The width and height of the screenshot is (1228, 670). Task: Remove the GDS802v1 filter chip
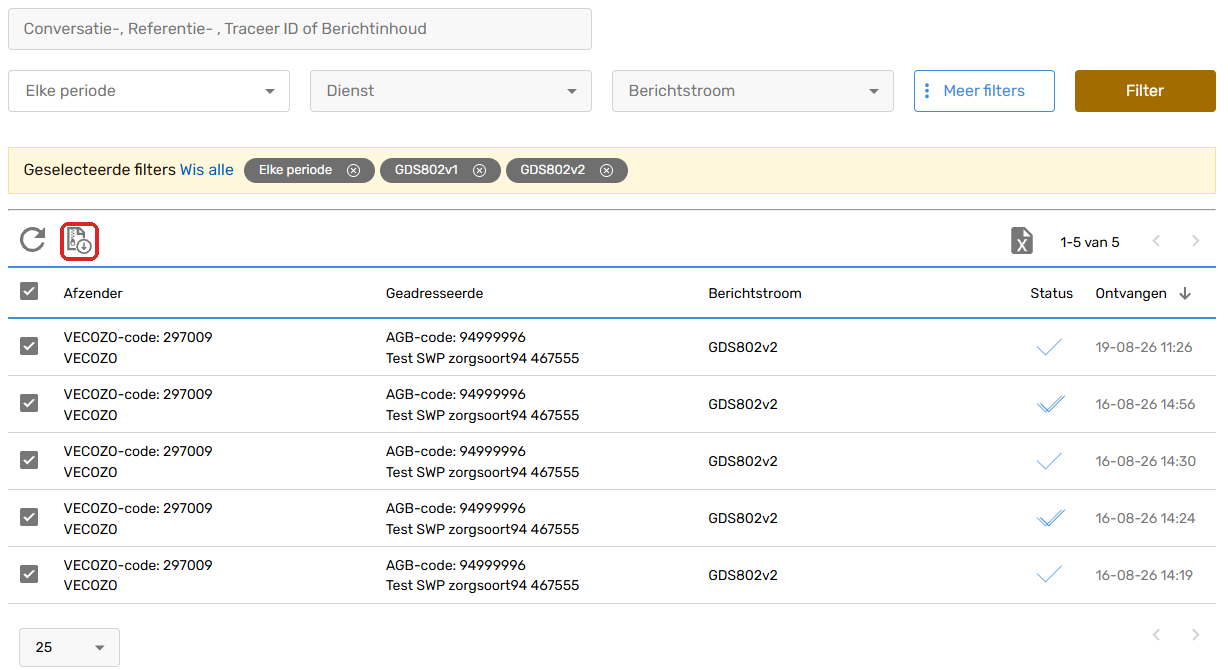click(x=479, y=170)
